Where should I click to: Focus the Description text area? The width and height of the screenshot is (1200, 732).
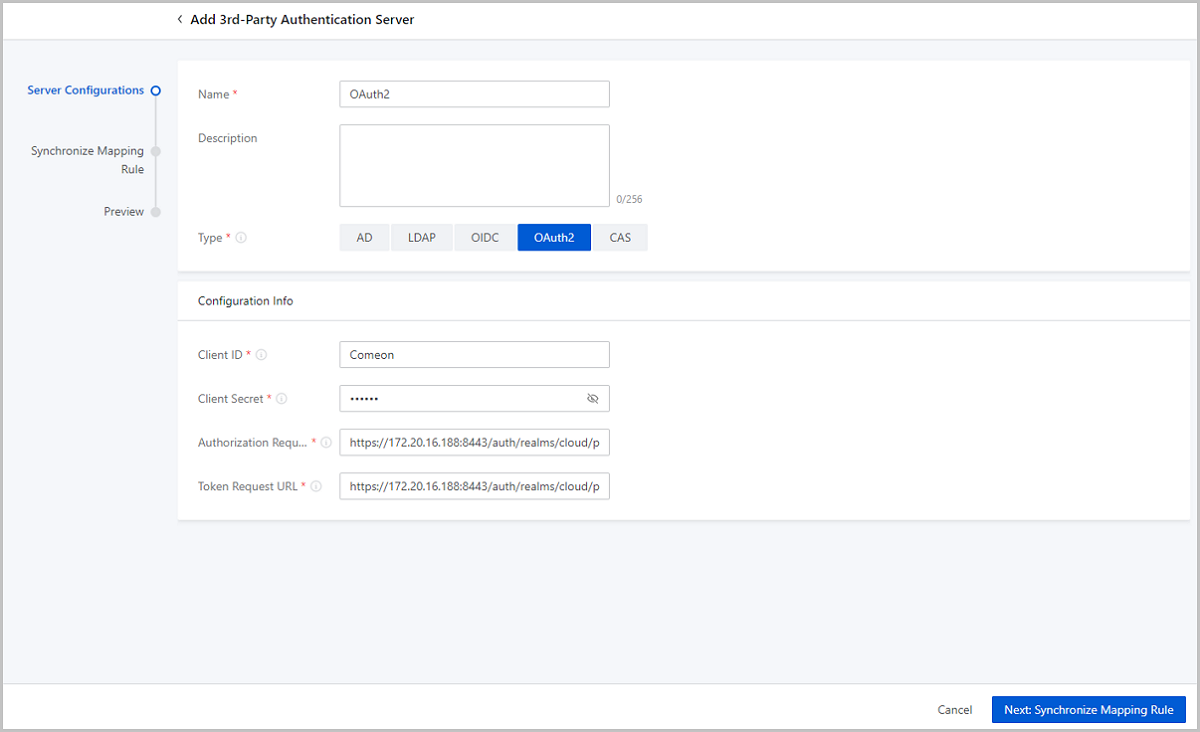pyautogui.click(x=474, y=165)
